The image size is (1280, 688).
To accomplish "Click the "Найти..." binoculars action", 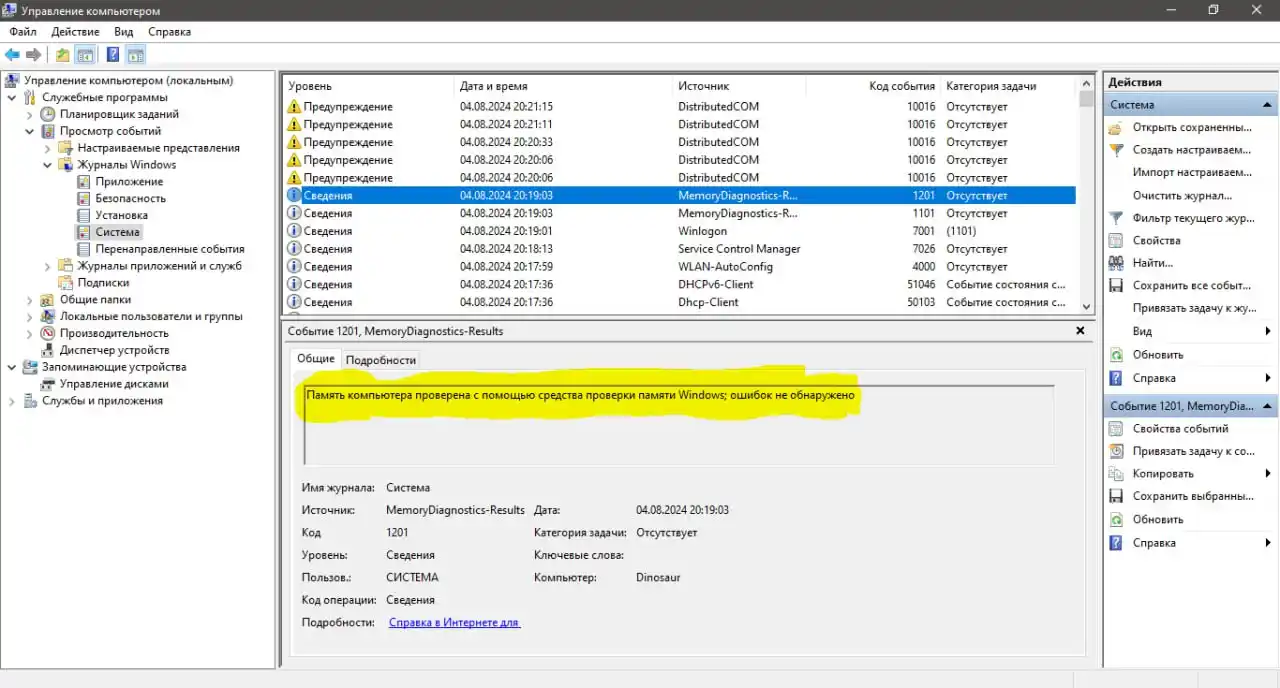I will click(1152, 263).
